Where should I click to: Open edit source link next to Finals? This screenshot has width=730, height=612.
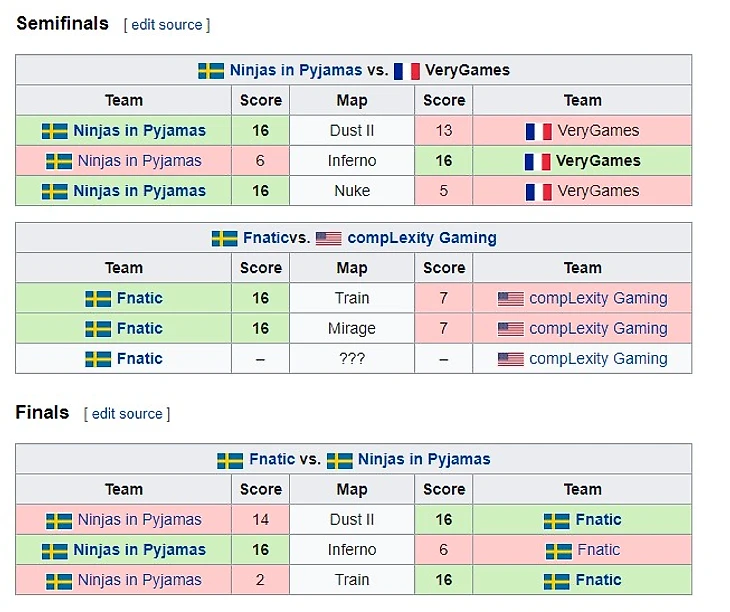[x=127, y=414]
